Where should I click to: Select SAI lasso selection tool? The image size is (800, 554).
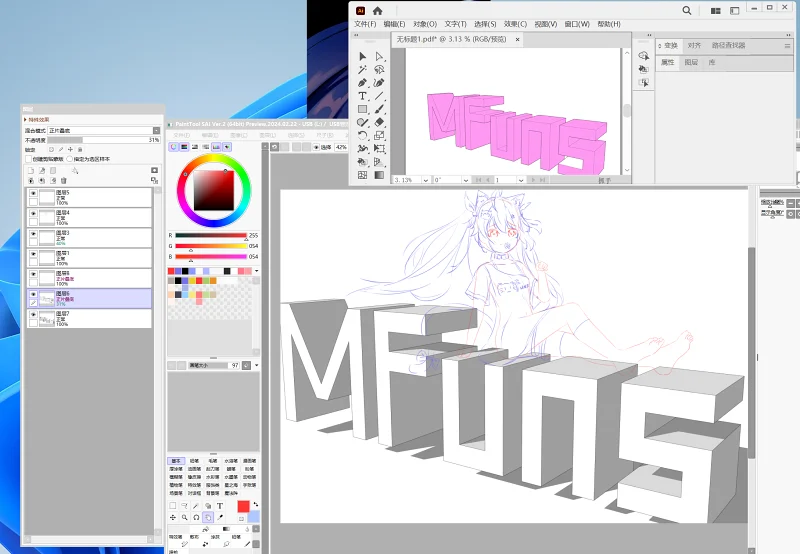click(185, 506)
